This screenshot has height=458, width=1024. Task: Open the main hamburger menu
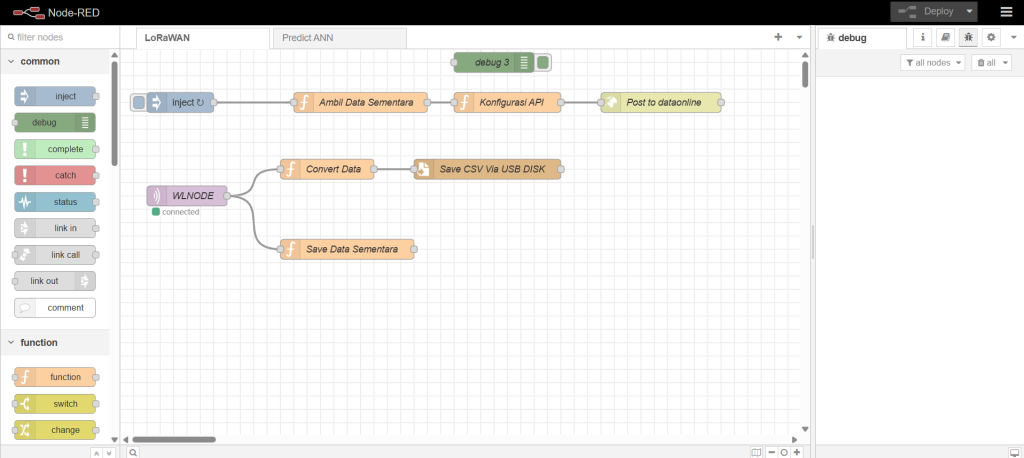pos(1005,12)
